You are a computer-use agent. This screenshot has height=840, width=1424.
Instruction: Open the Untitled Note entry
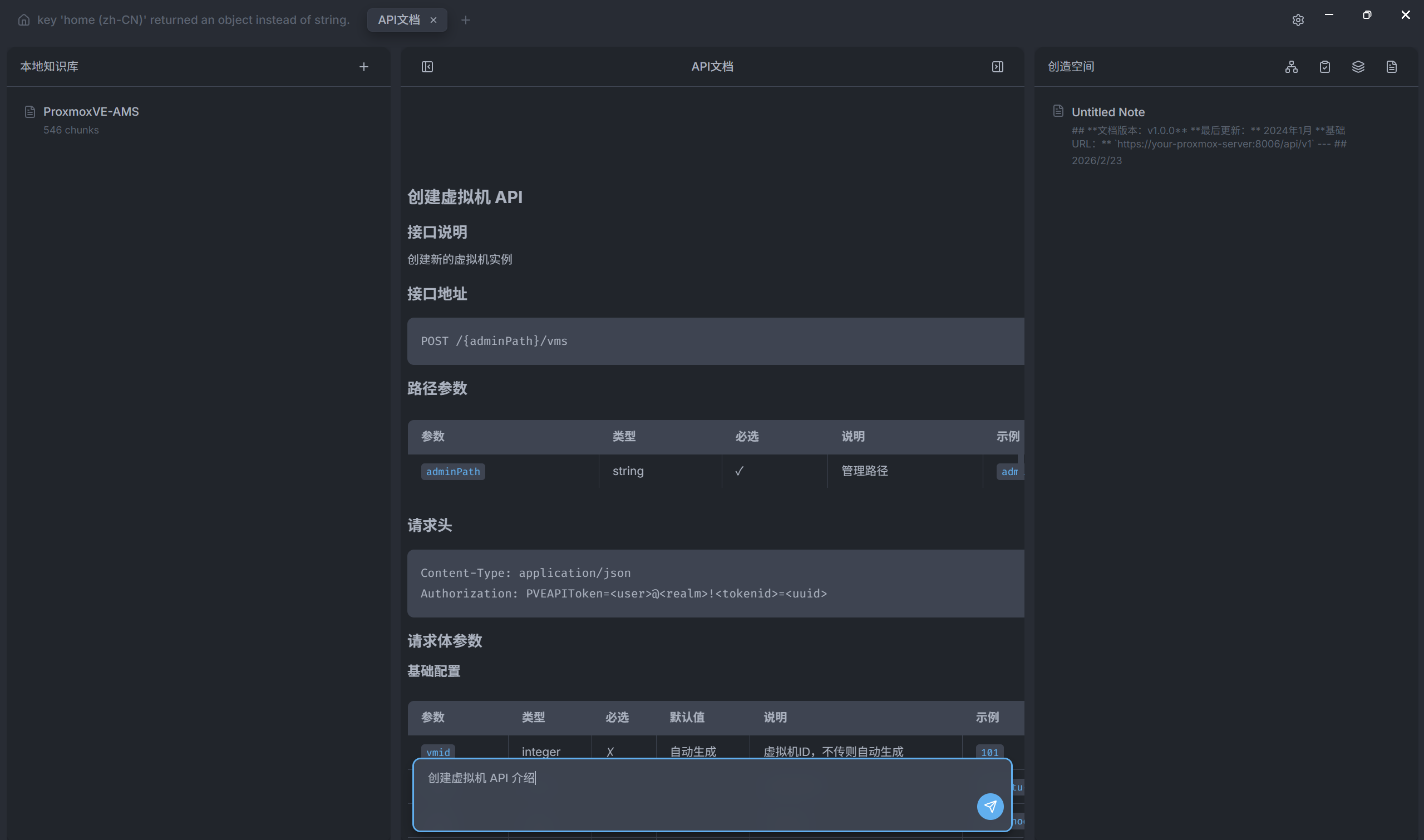[x=1107, y=112]
